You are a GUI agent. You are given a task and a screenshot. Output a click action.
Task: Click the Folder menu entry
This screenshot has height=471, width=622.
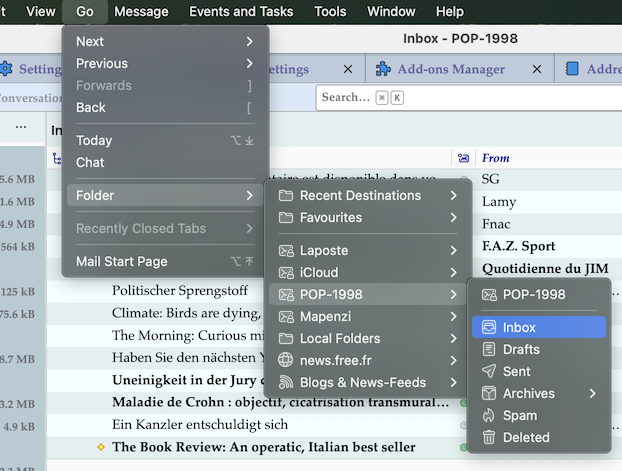pos(165,195)
